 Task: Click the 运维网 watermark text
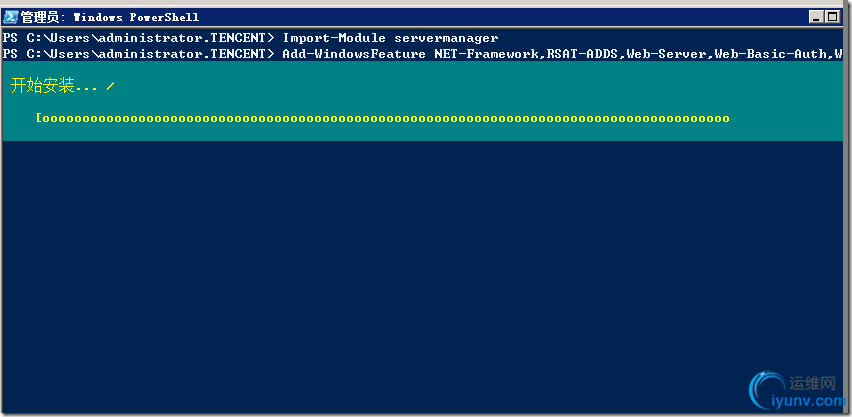coord(811,384)
